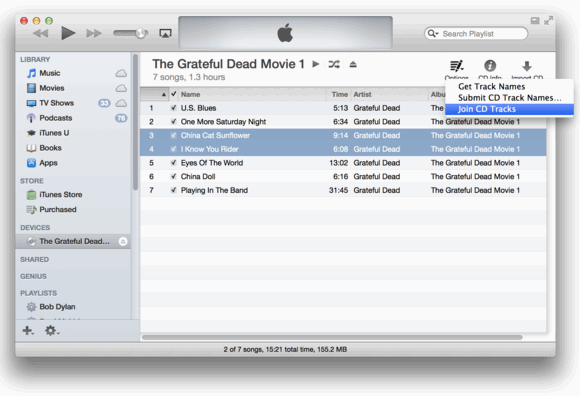Adjust the volume slider knob
The image size is (580, 396).
[x=141, y=33]
